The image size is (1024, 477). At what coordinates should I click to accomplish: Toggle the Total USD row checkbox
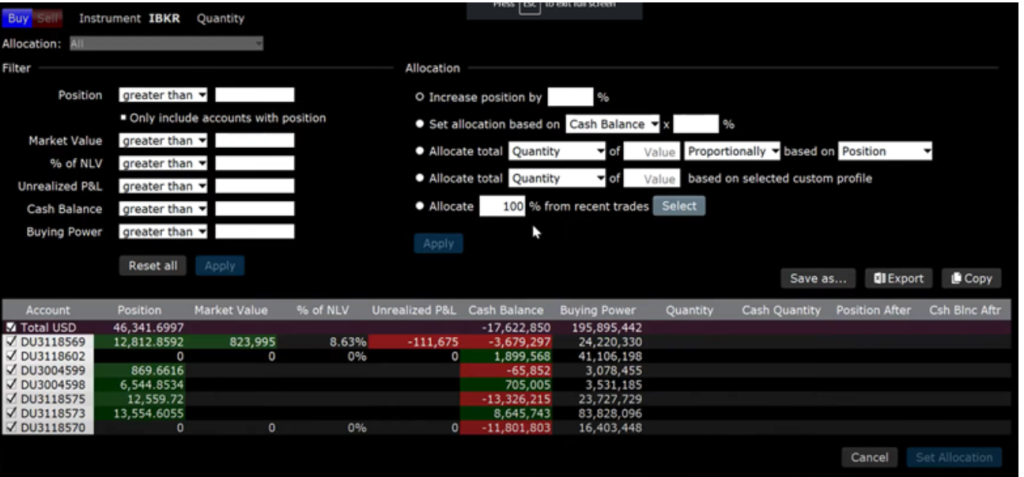point(11,327)
